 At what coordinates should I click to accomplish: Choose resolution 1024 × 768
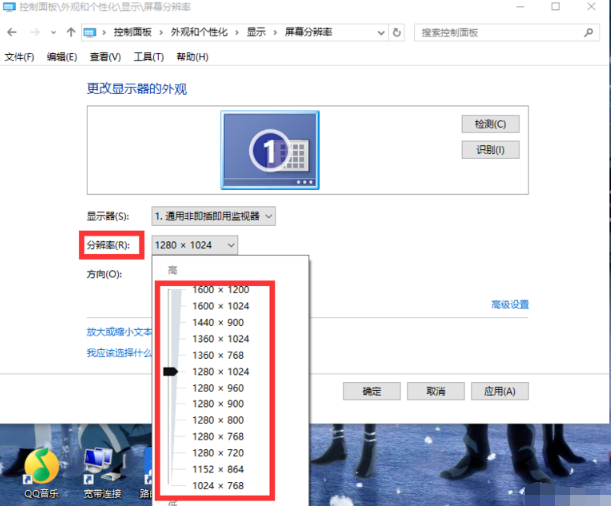pos(218,486)
